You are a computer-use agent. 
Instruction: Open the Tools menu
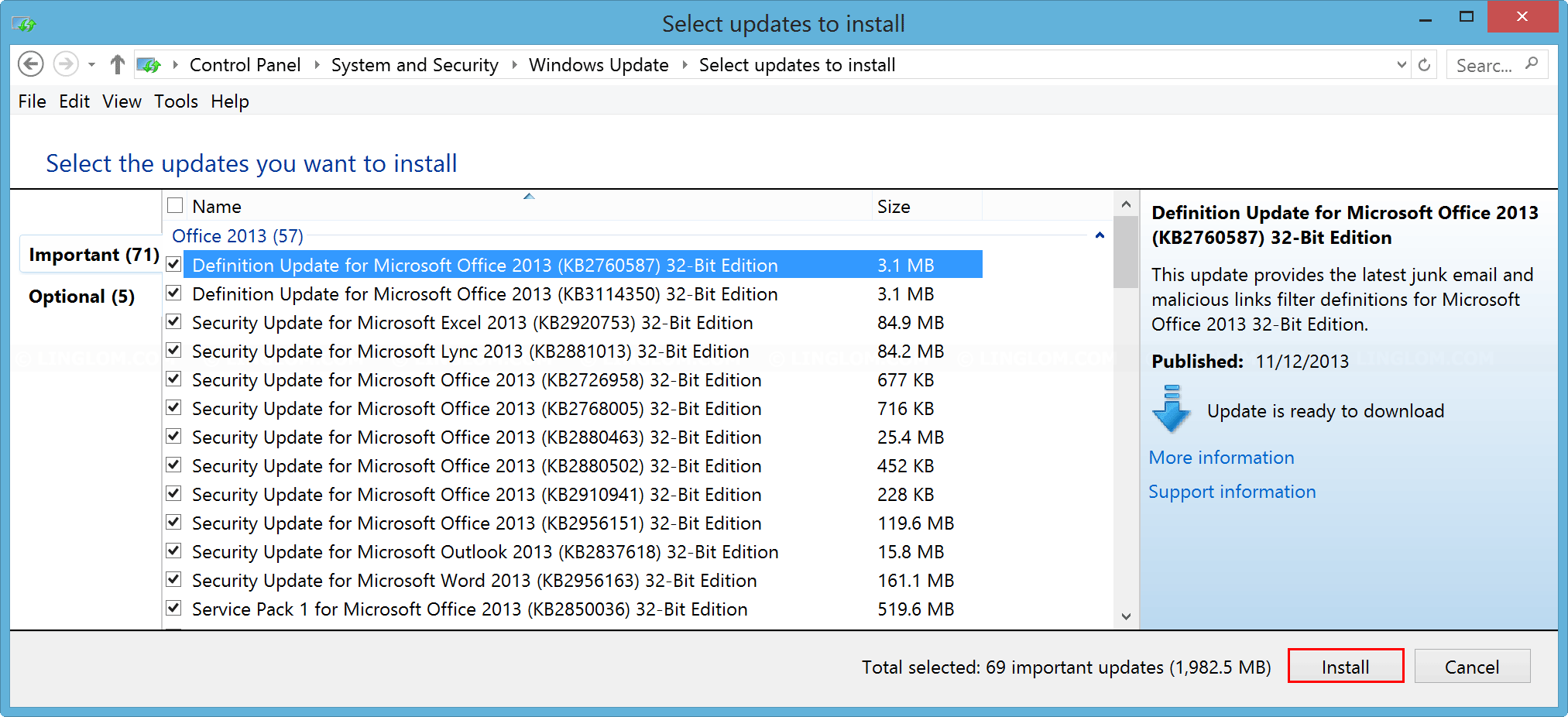176,101
